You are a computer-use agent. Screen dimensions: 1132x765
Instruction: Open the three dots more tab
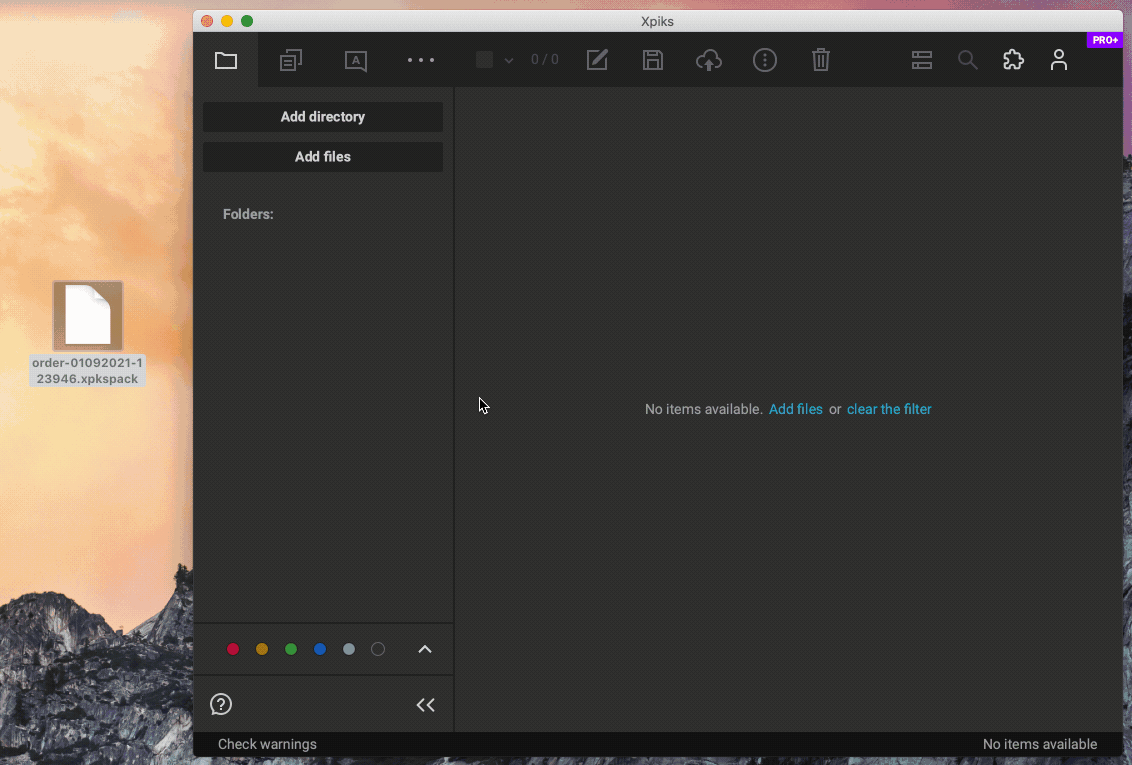(x=421, y=60)
